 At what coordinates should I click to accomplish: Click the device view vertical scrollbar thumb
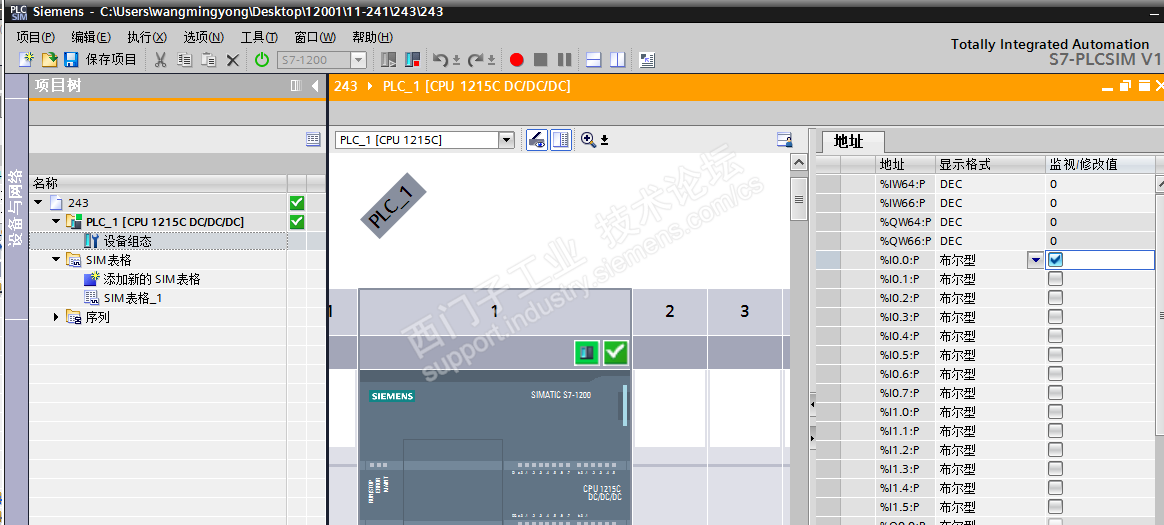(x=799, y=199)
